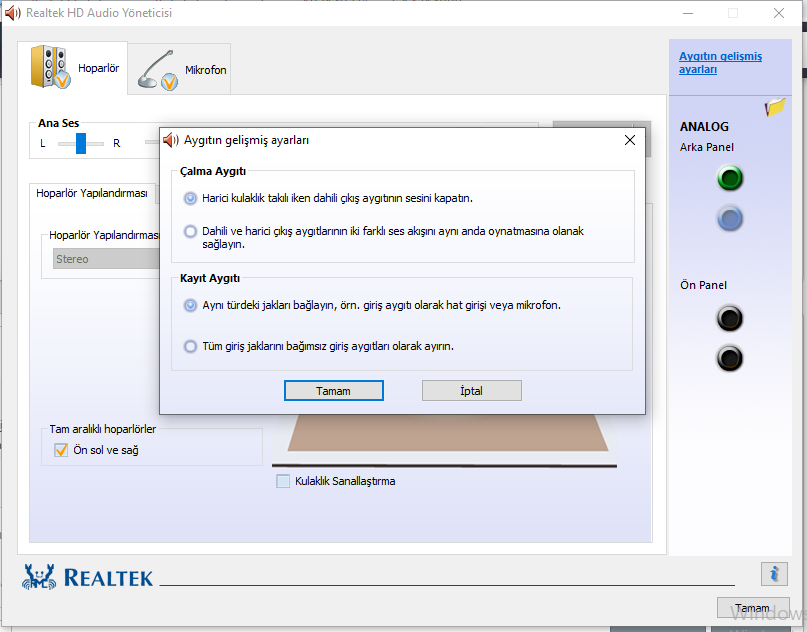The width and height of the screenshot is (807, 632).
Task: Select mute internal output when headphone plugged
Action: click(190, 198)
